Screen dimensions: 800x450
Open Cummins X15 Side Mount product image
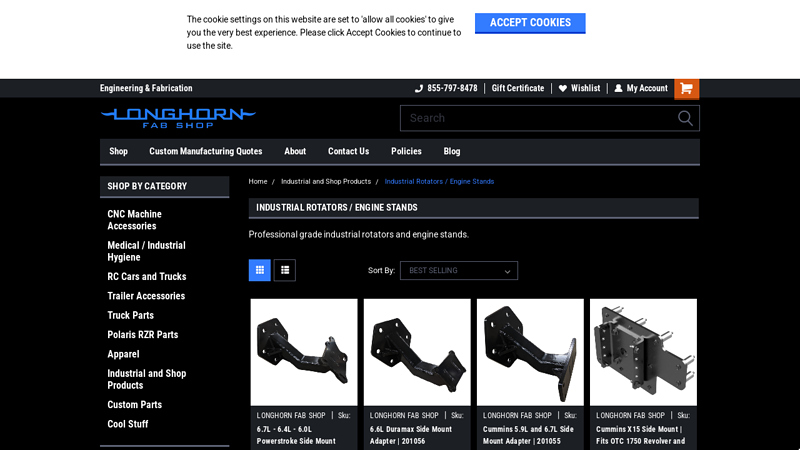click(643, 352)
